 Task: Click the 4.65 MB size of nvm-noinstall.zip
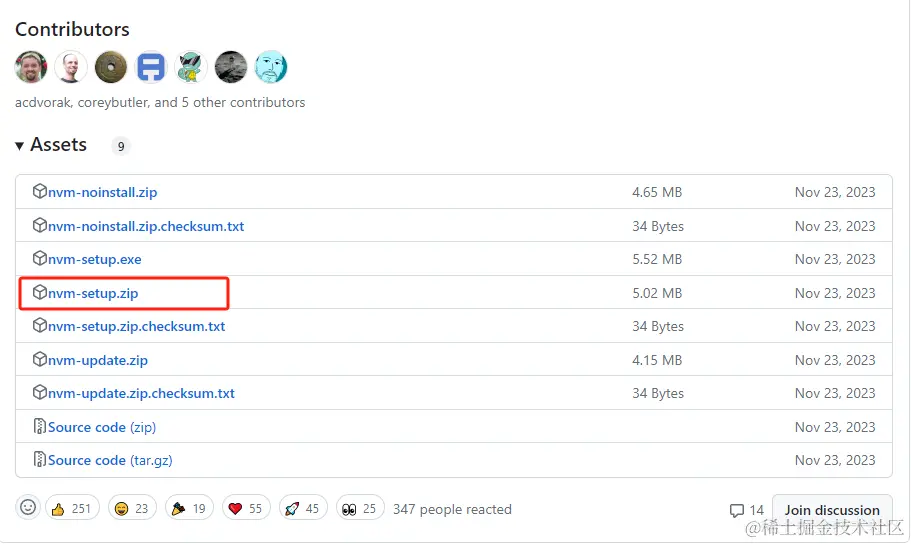coord(657,192)
